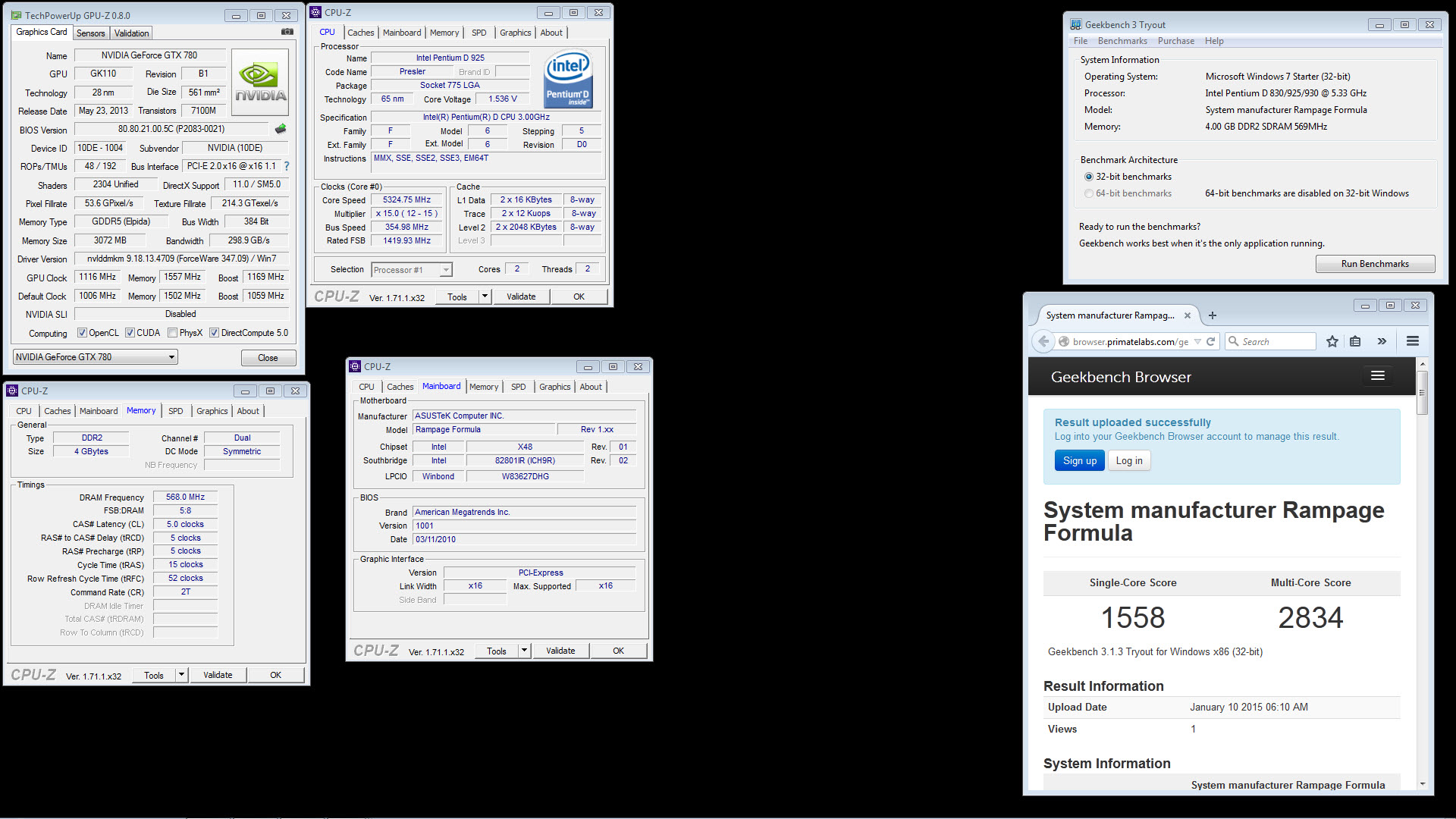Click the Bus Interface question mark icon
The image size is (1456, 819).
286,166
